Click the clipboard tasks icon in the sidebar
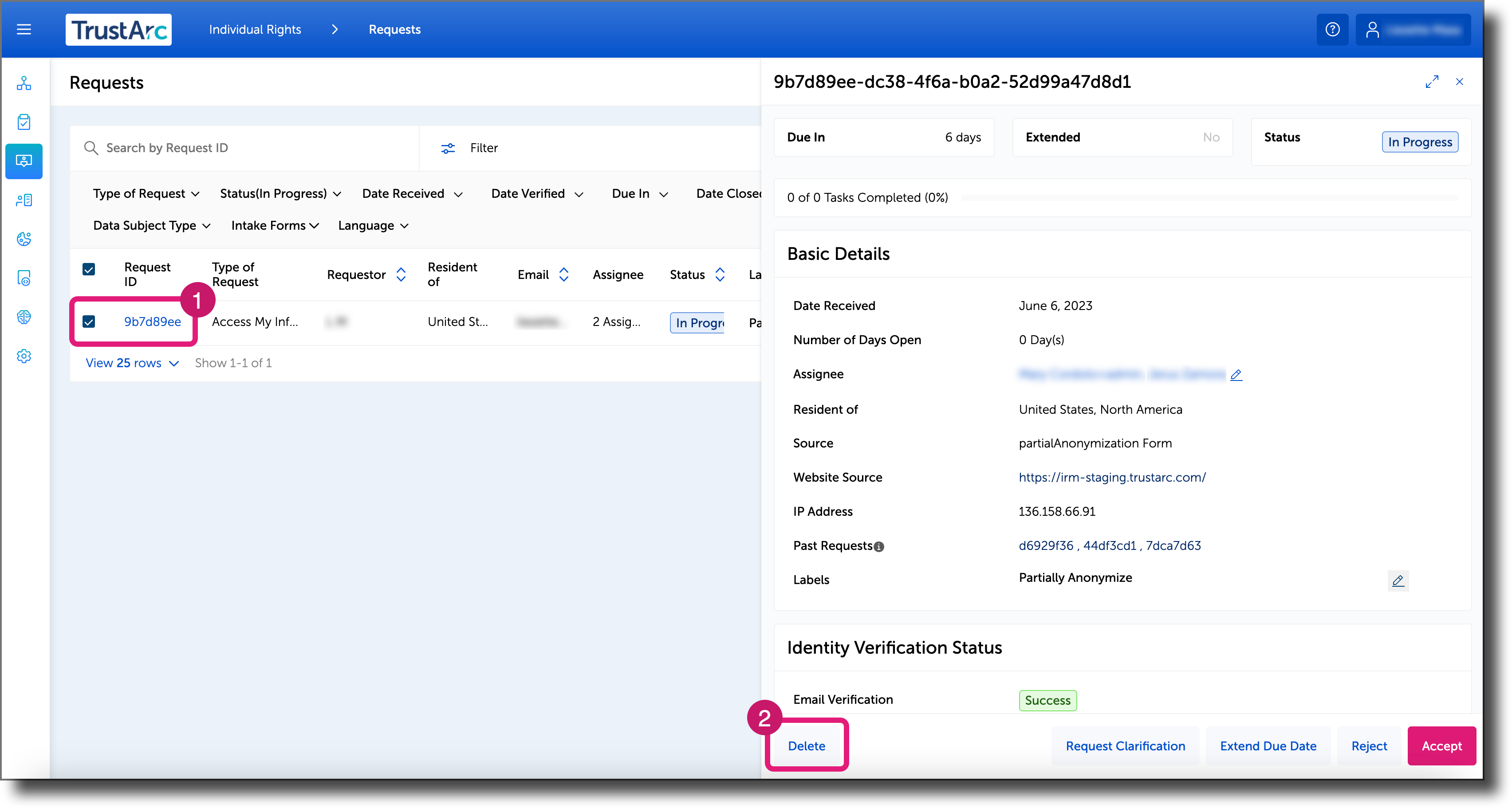 tap(24, 122)
